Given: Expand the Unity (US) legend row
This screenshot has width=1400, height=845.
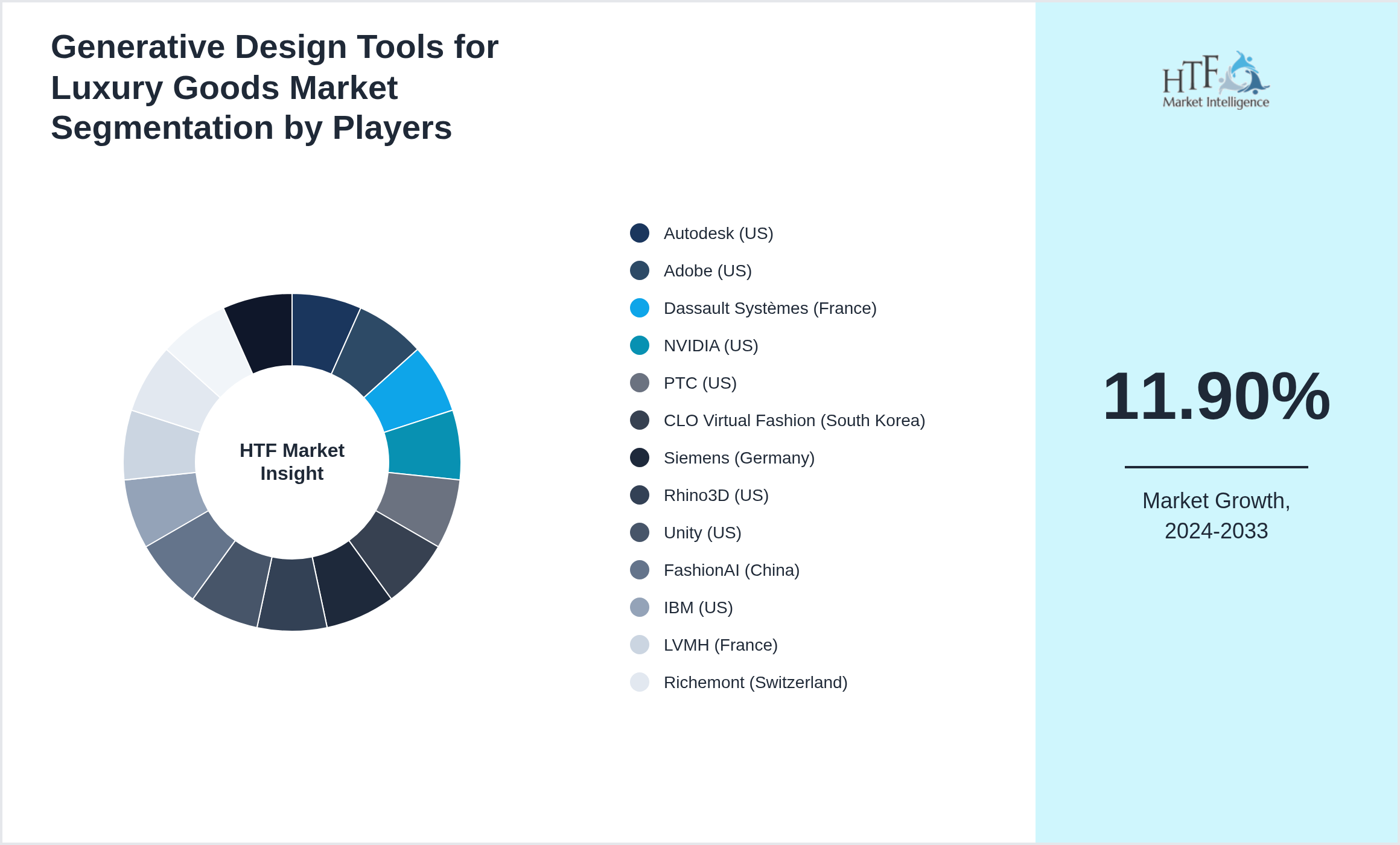Looking at the screenshot, I should (702, 532).
